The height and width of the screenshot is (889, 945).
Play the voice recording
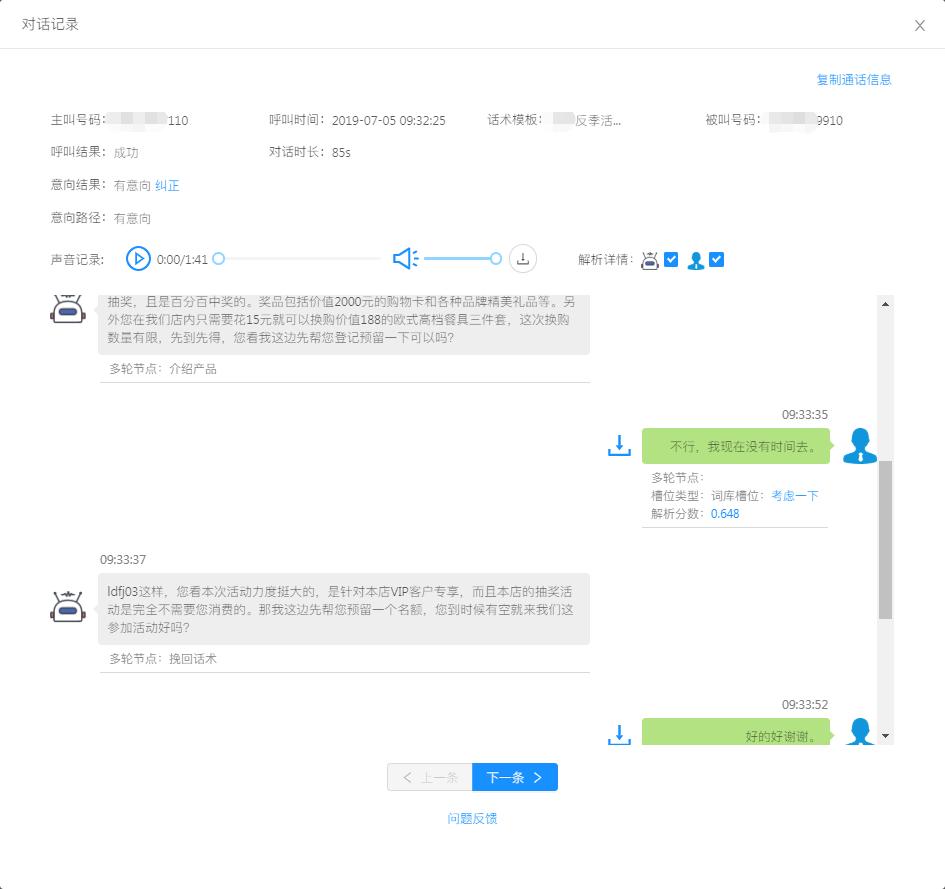(x=139, y=258)
